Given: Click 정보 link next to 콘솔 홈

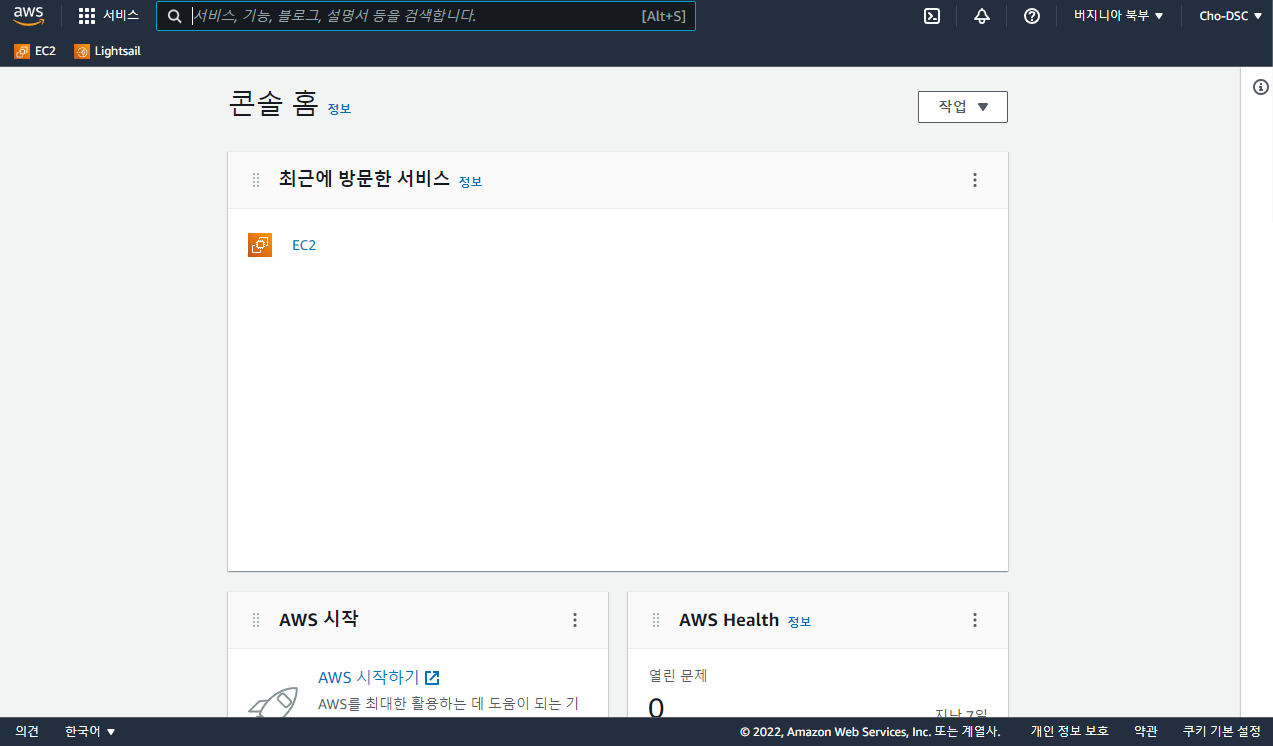Looking at the screenshot, I should (x=339, y=108).
